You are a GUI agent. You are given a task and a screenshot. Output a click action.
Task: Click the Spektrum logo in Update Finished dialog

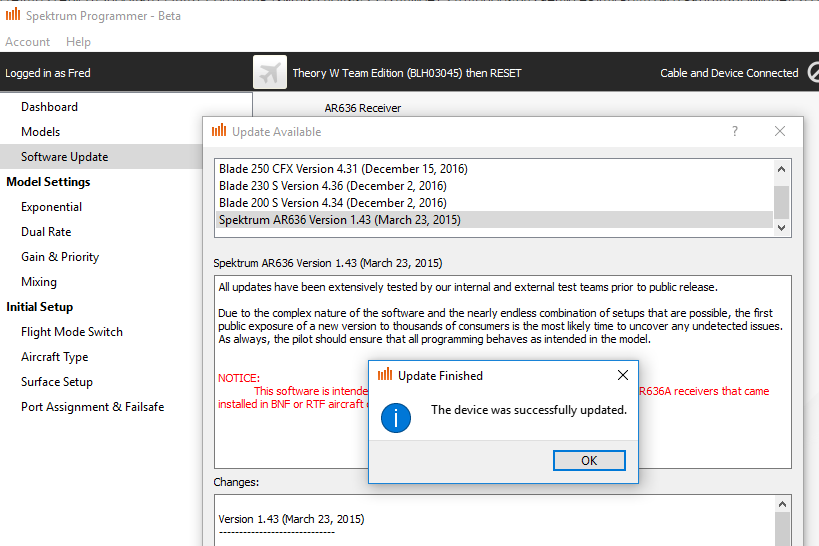[x=384, y=375]
